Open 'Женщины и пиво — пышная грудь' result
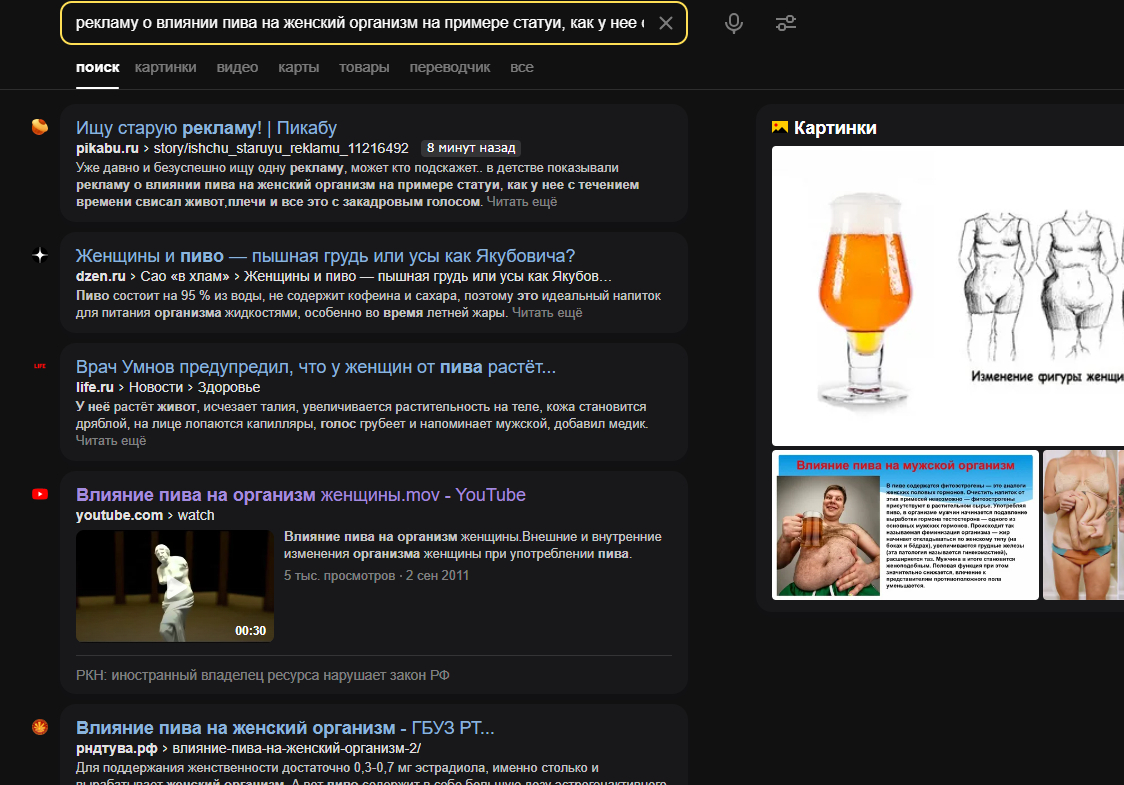This screenshot has height=785, width=1124. [x=325, y=256]
